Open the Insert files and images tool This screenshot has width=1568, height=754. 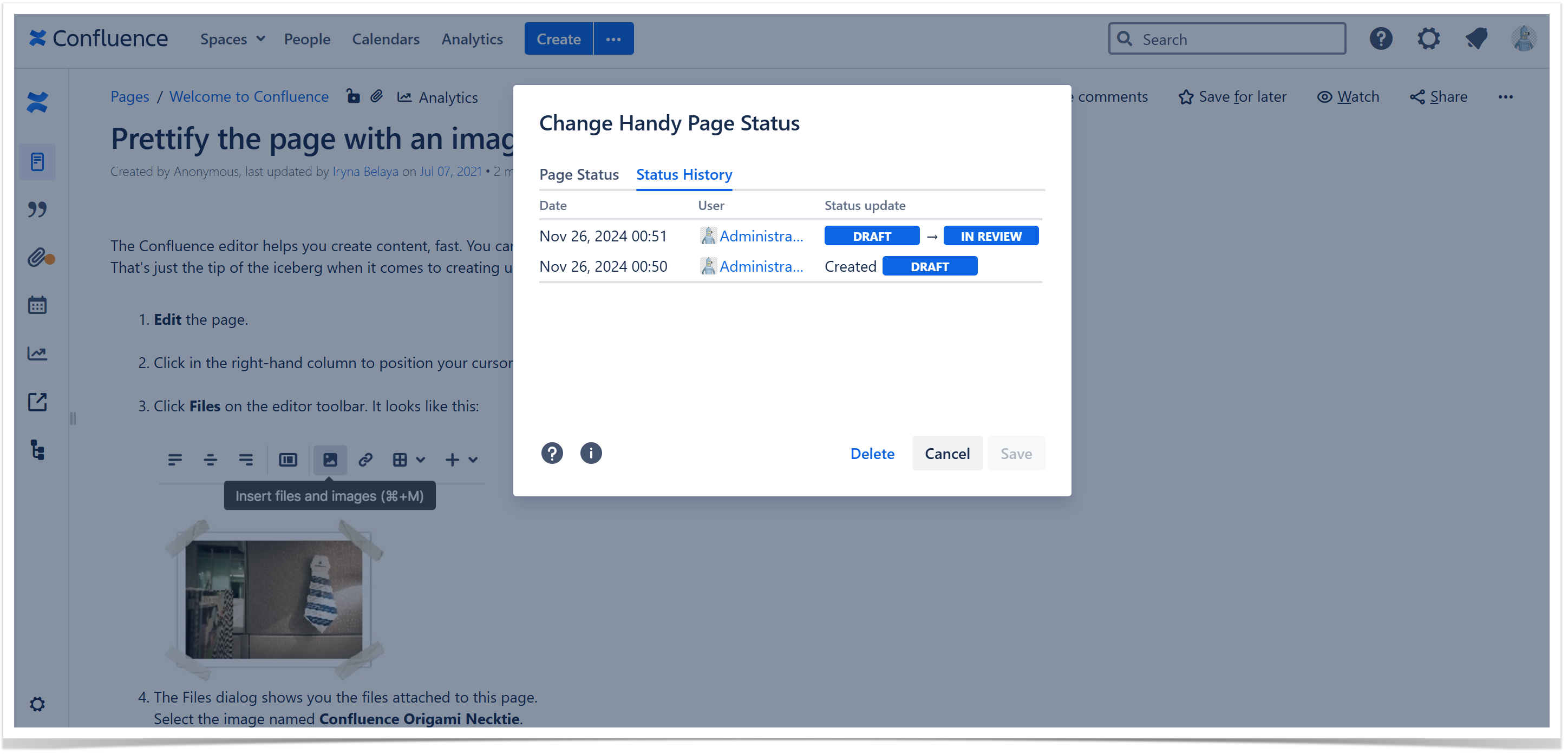point(330,459)
